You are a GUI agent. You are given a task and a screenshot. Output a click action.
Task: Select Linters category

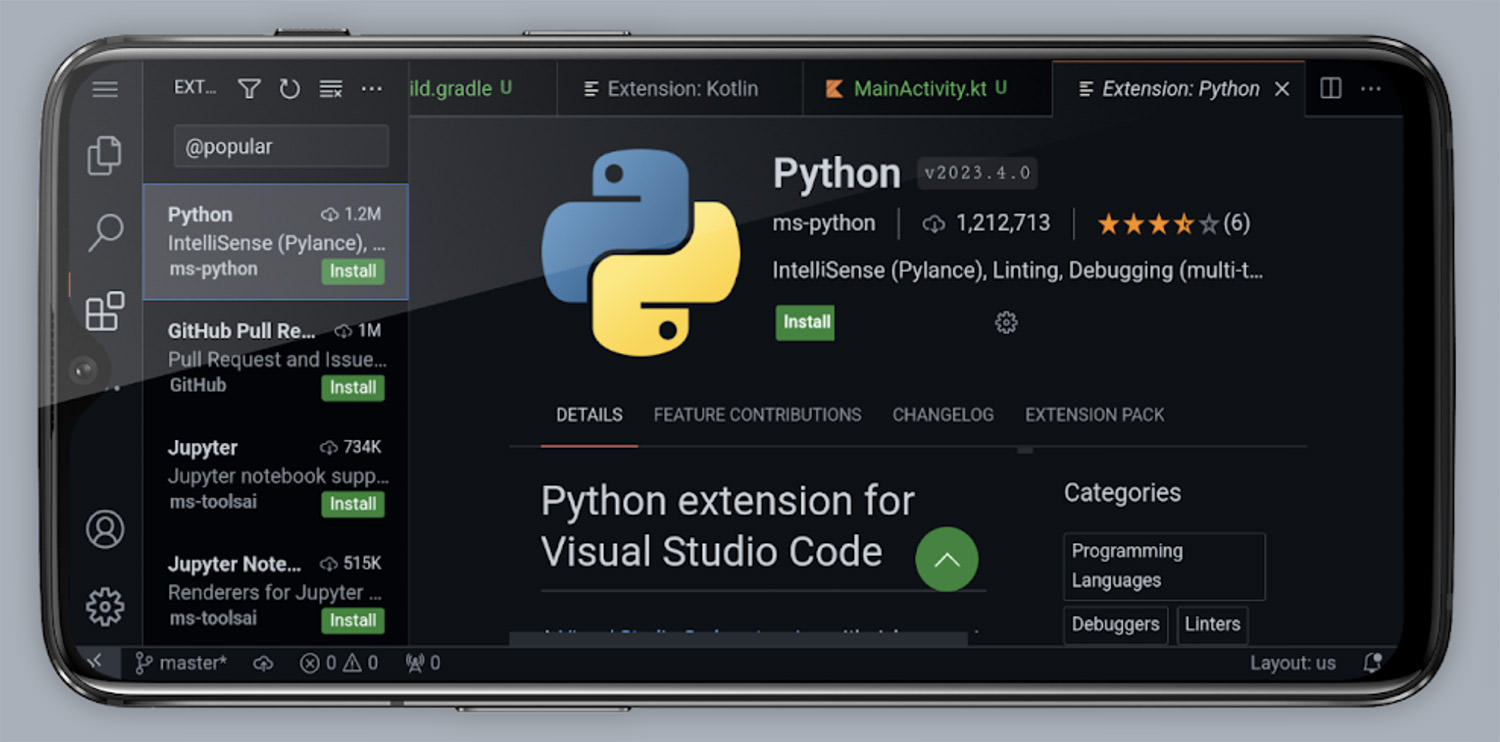[1212, 624]
